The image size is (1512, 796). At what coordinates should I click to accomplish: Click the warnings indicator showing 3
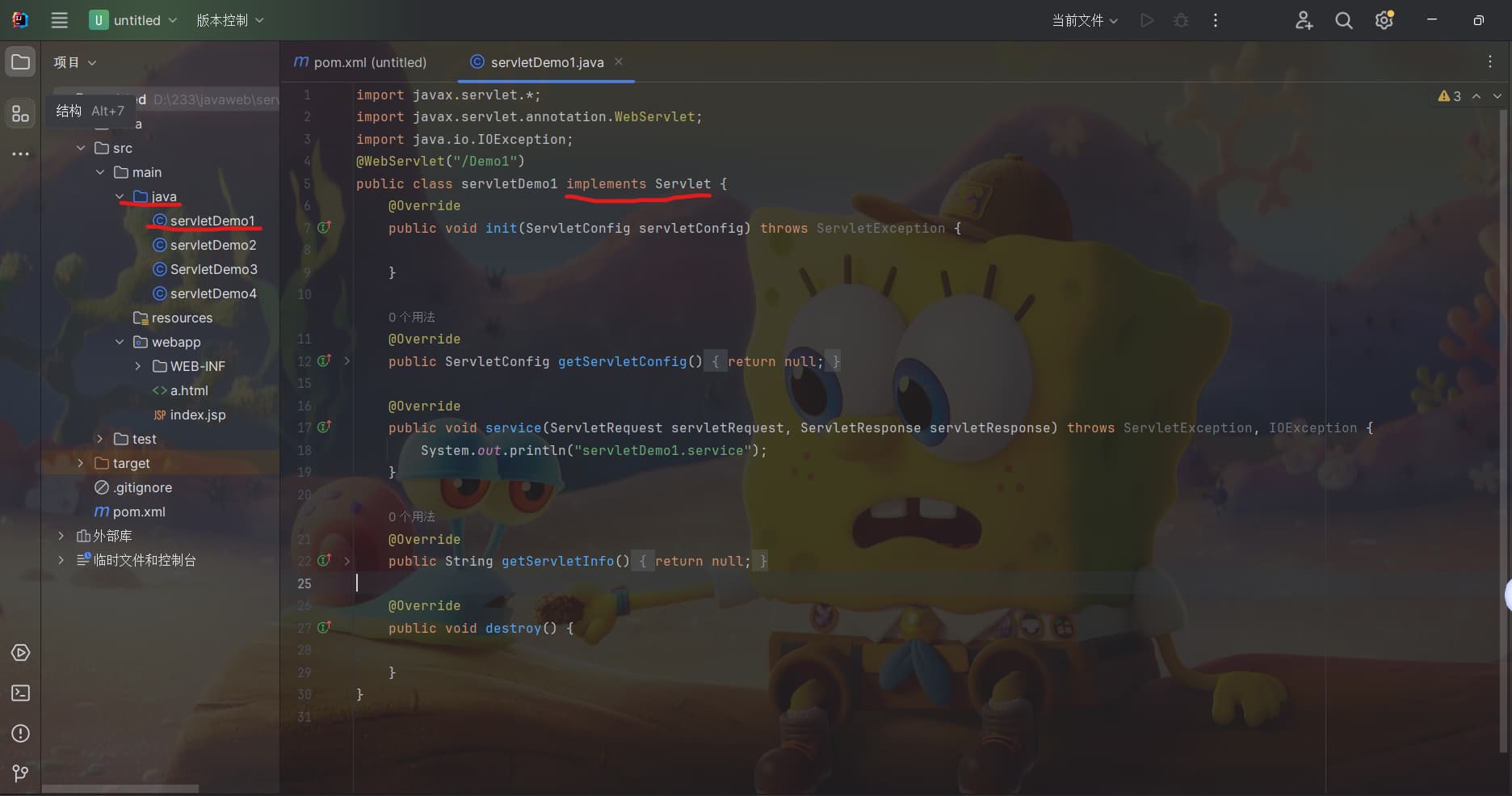pyautogui.click(x=1450, y=96)
